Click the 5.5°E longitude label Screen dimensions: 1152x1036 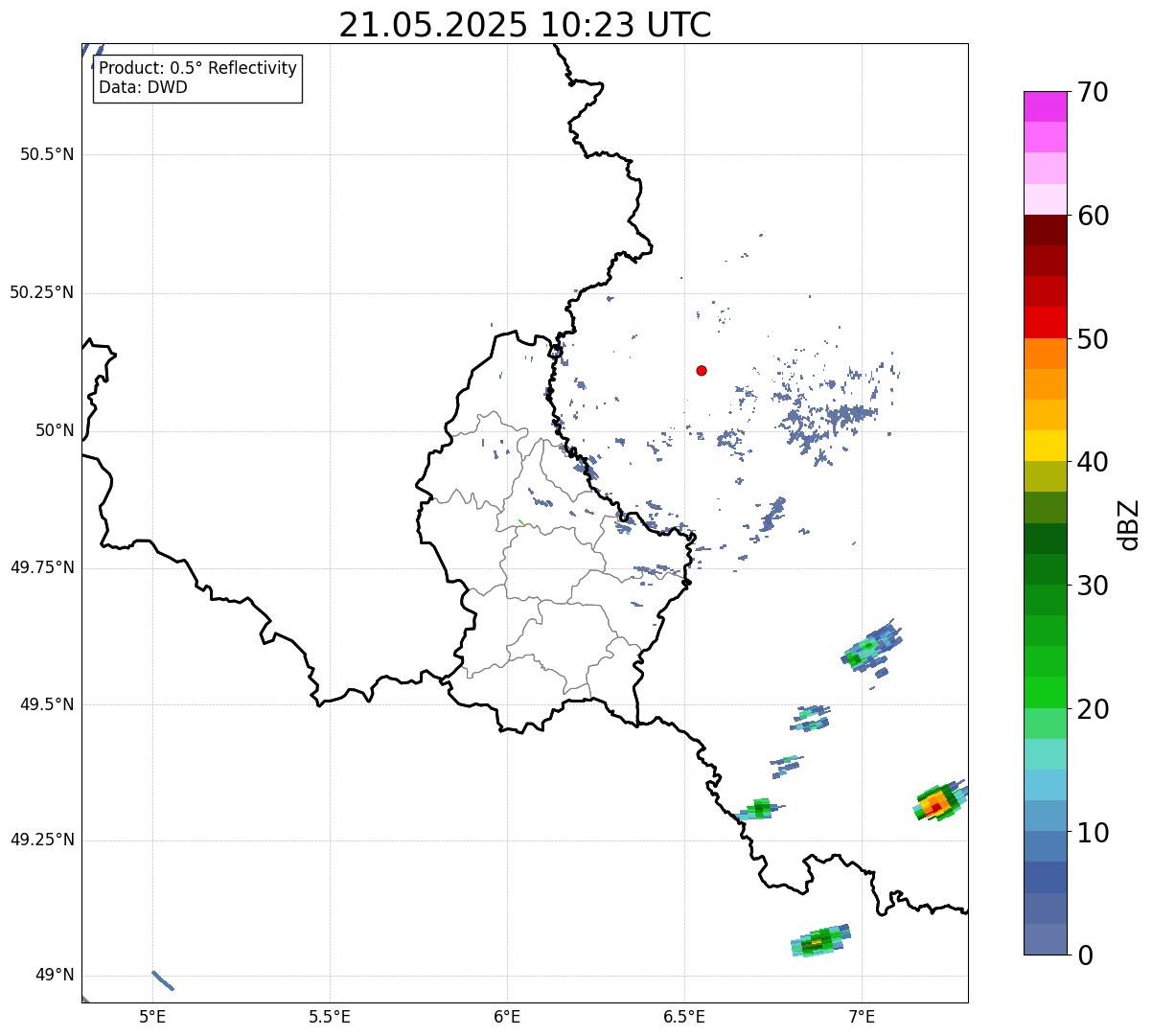click(330, 1017)
